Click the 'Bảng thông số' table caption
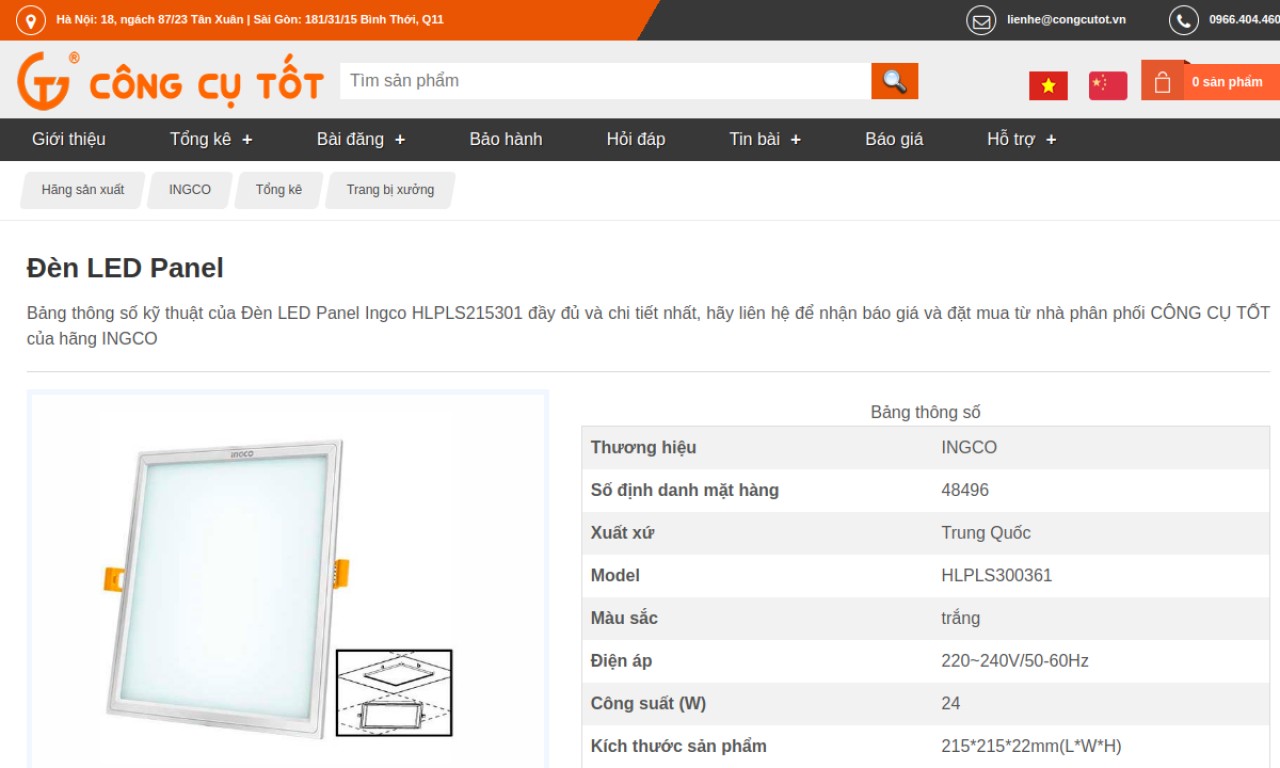This screenshot has height=768, width=1280. [x=926, y=412]
